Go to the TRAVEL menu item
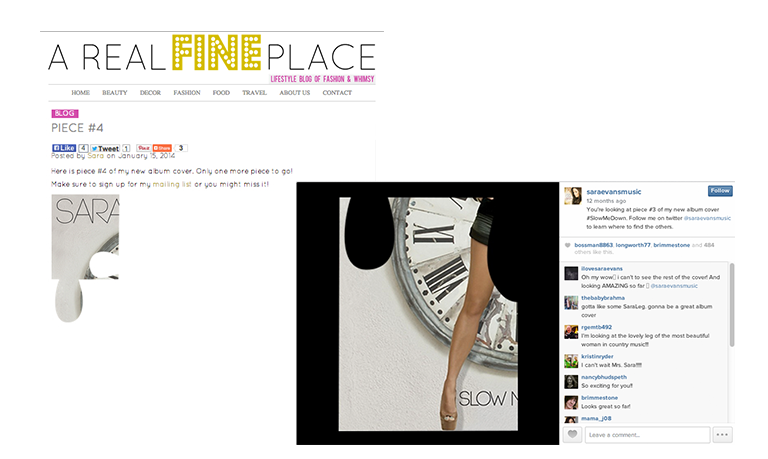The image size is (768, 459). coord(254,93)
